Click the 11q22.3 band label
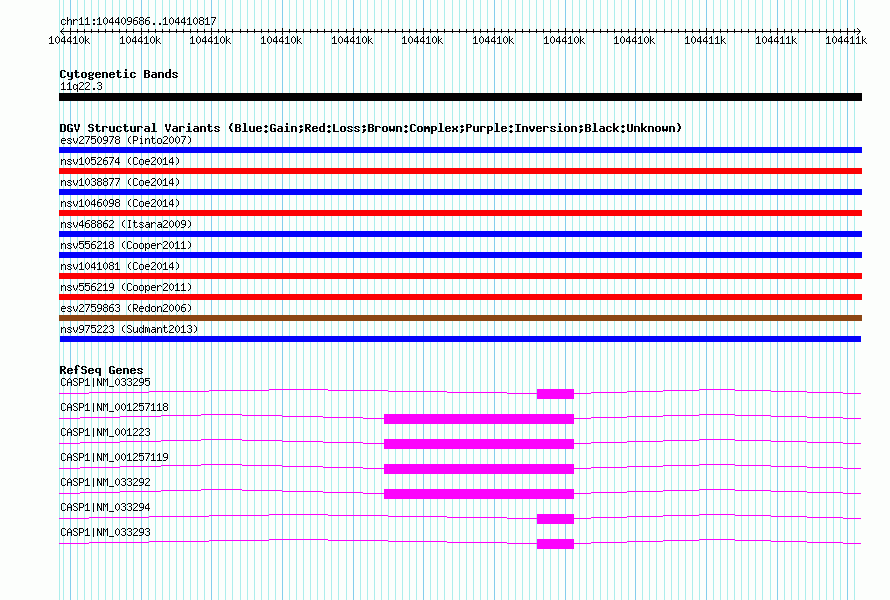The image size is (890, 600). coord(81,86)
